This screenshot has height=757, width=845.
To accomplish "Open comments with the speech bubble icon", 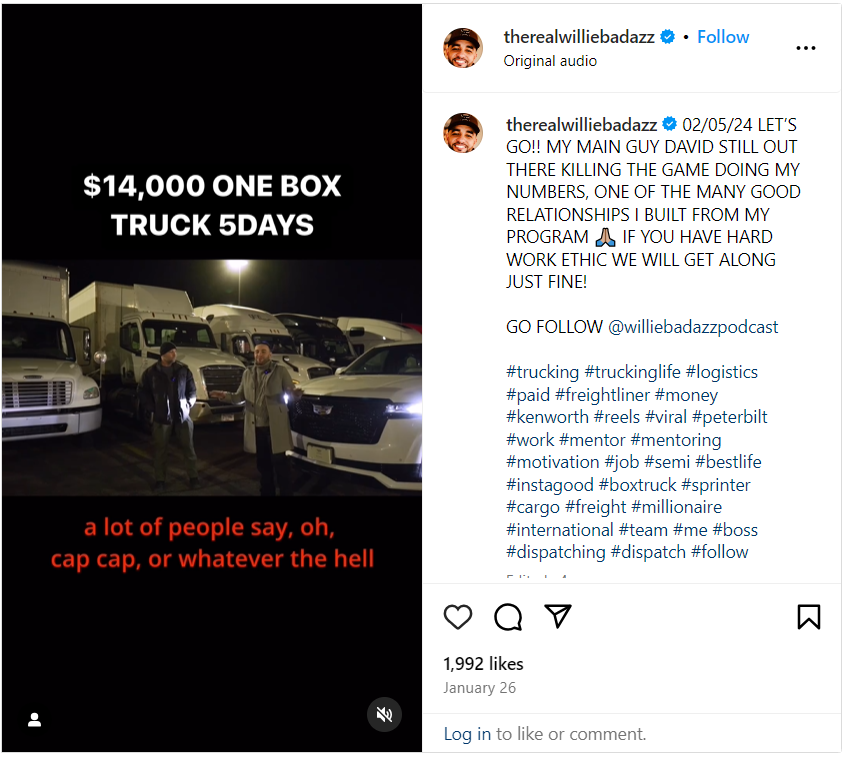I will click(508, 617).
